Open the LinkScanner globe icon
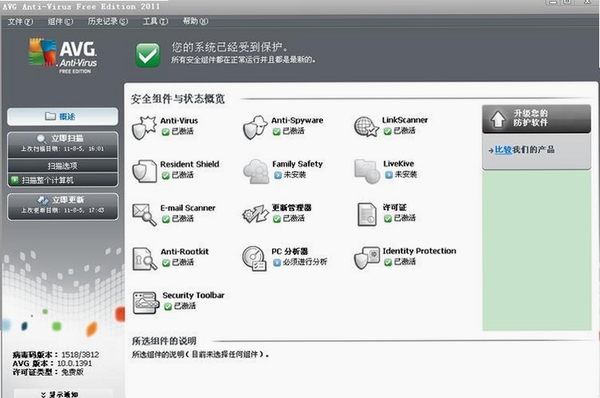The image size is (600, 398). (x=366, y=127)
